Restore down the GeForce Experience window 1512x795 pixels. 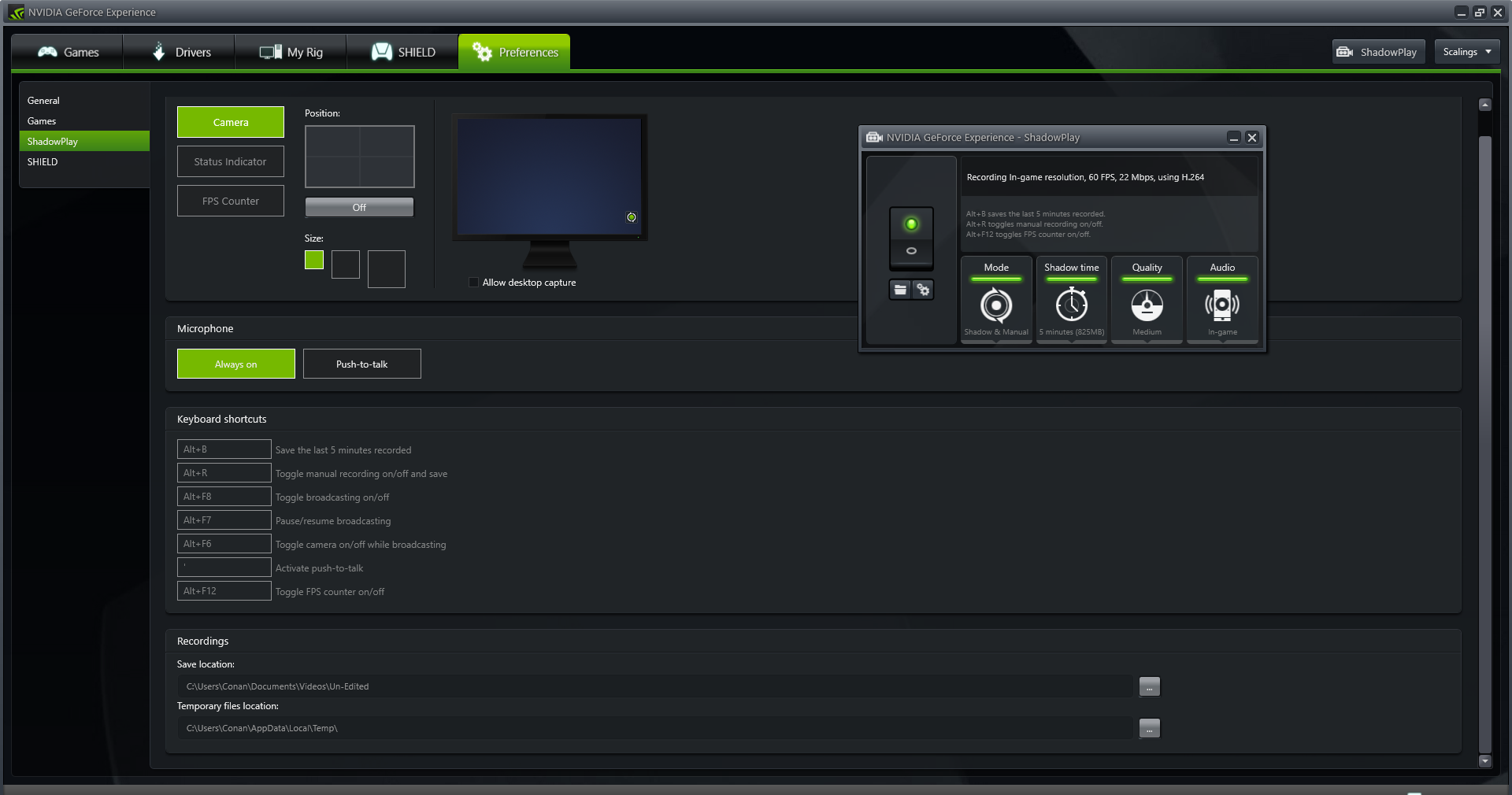[1480, 12]
